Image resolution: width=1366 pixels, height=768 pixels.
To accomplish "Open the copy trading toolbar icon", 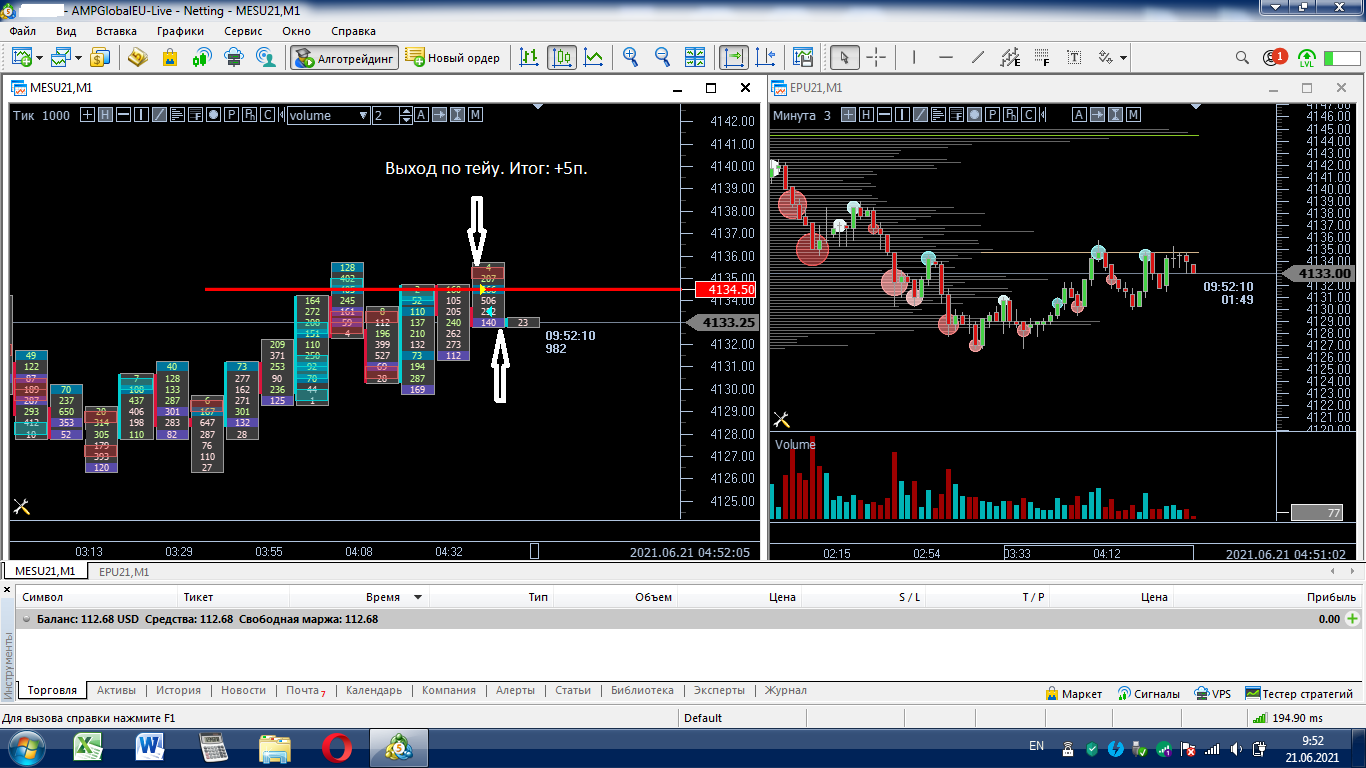I will click(x=266, y=57).
